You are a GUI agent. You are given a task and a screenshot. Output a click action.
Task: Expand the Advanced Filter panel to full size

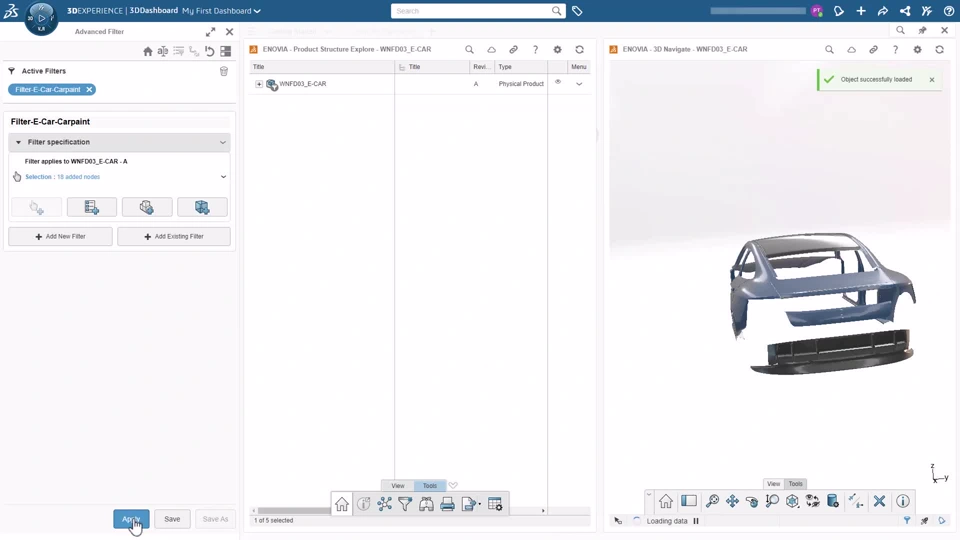pyautogui.click(x=211, y=32)
